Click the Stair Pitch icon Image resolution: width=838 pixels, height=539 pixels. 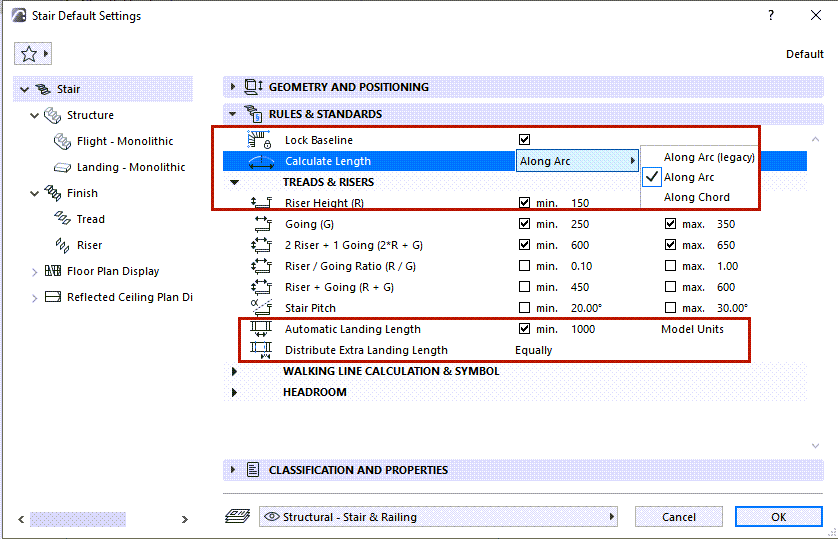[x=261, y=308]
